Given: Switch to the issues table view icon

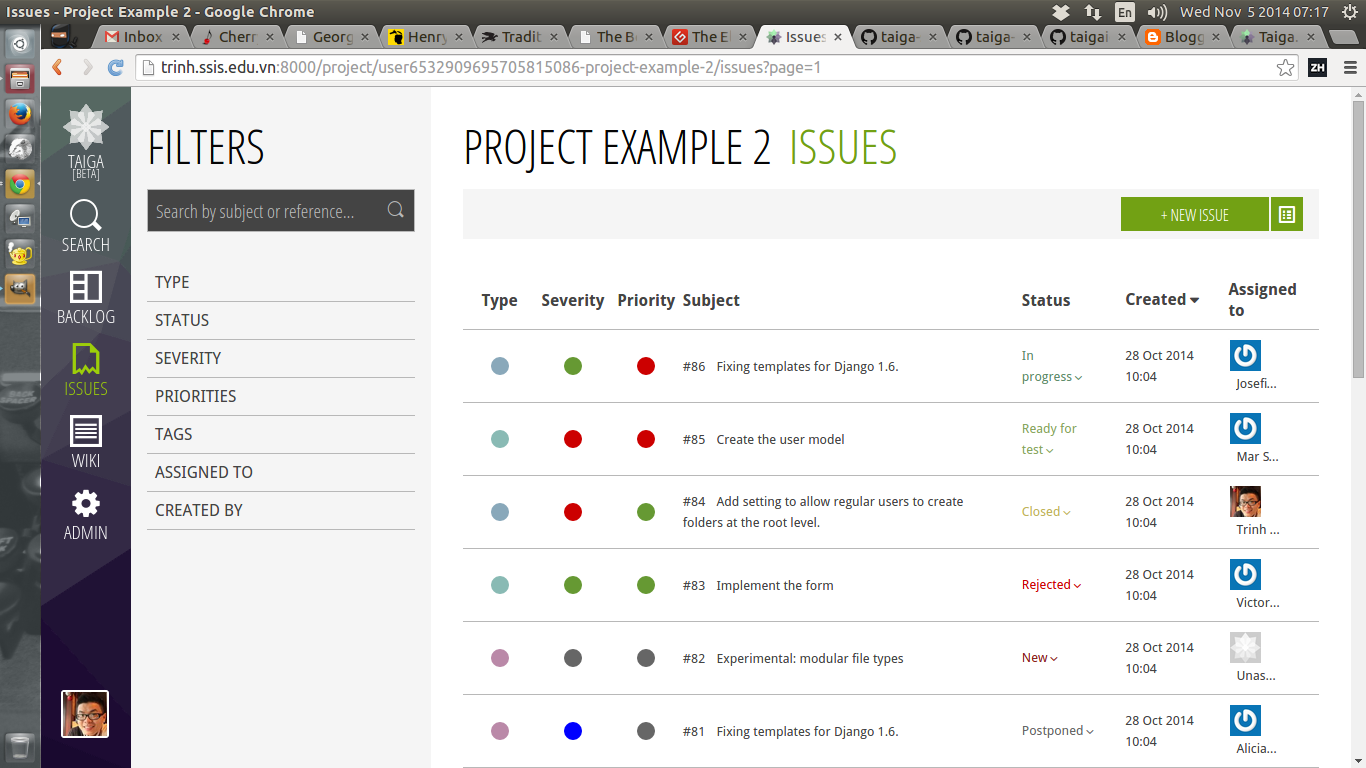Looking at the screenshot, I should pyautogui.click(x=1287, y=213).
